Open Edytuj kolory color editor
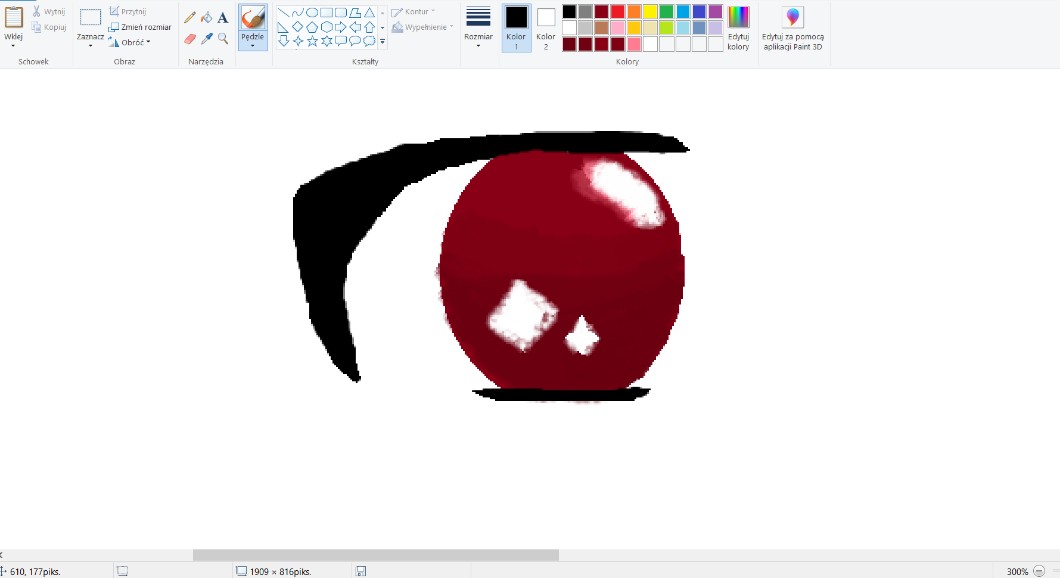 tap(738, 27)
